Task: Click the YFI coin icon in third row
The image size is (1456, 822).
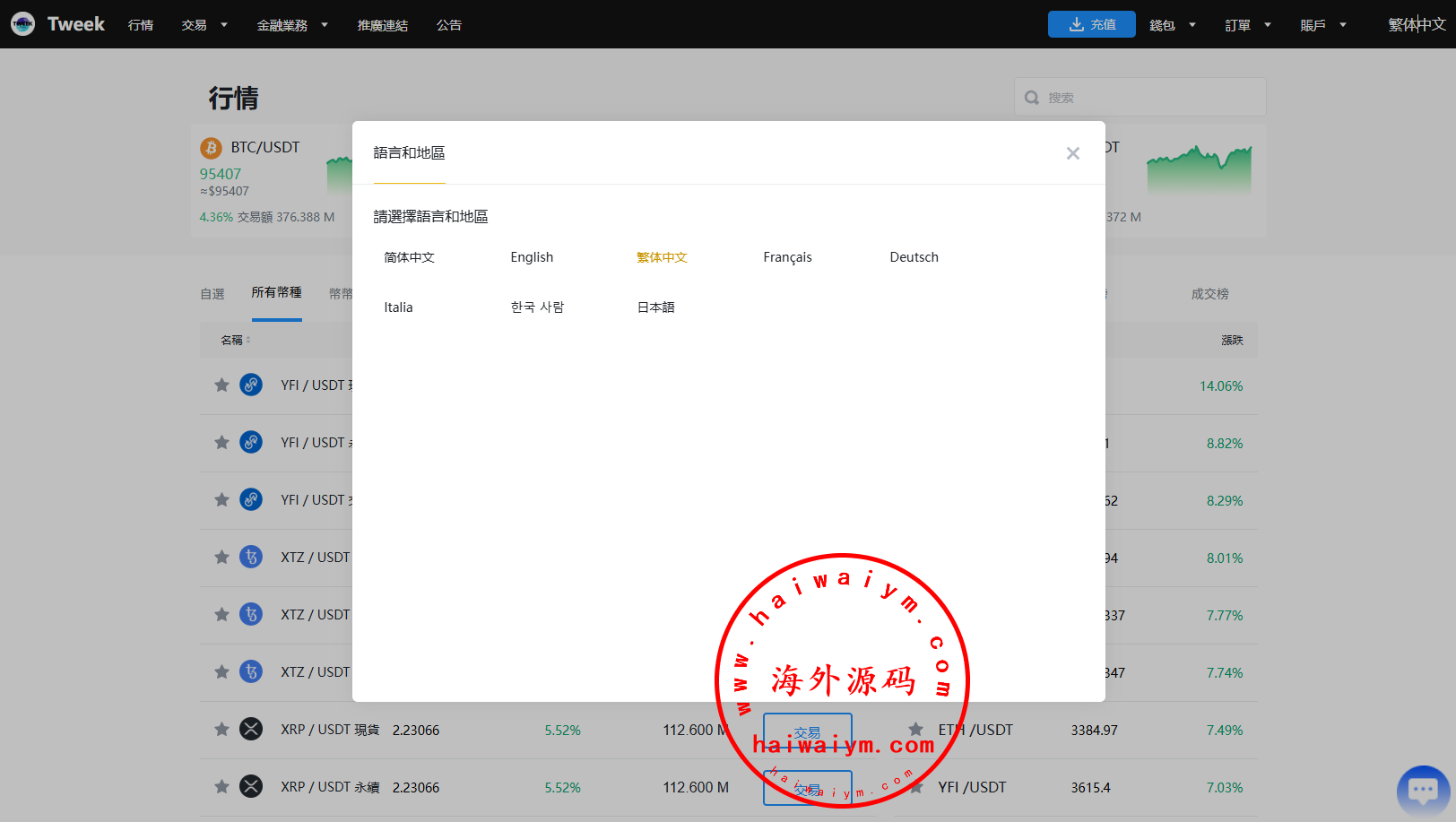Action: click(251, 500)
